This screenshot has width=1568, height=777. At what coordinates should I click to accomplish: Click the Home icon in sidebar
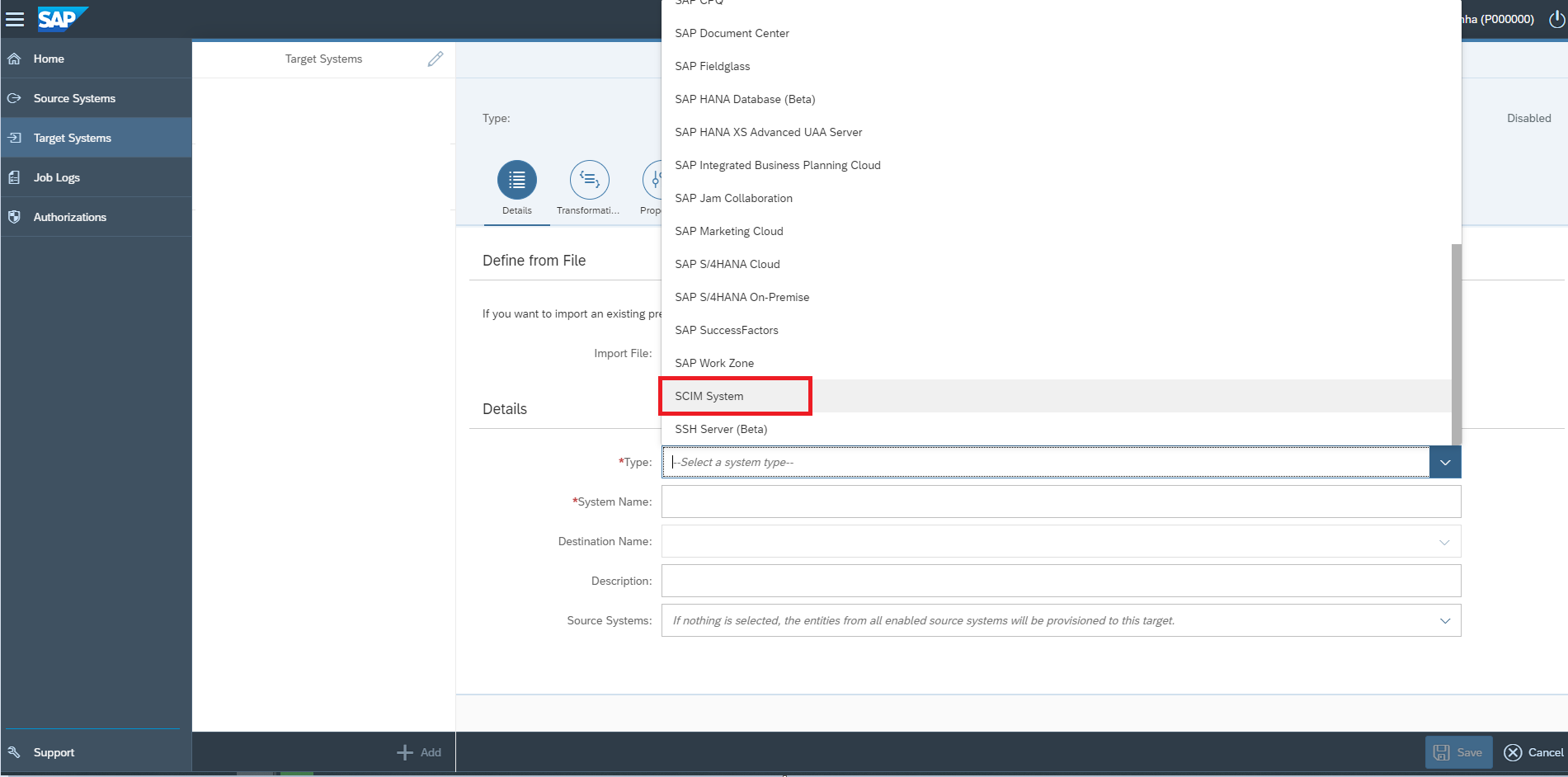point(14,59)
